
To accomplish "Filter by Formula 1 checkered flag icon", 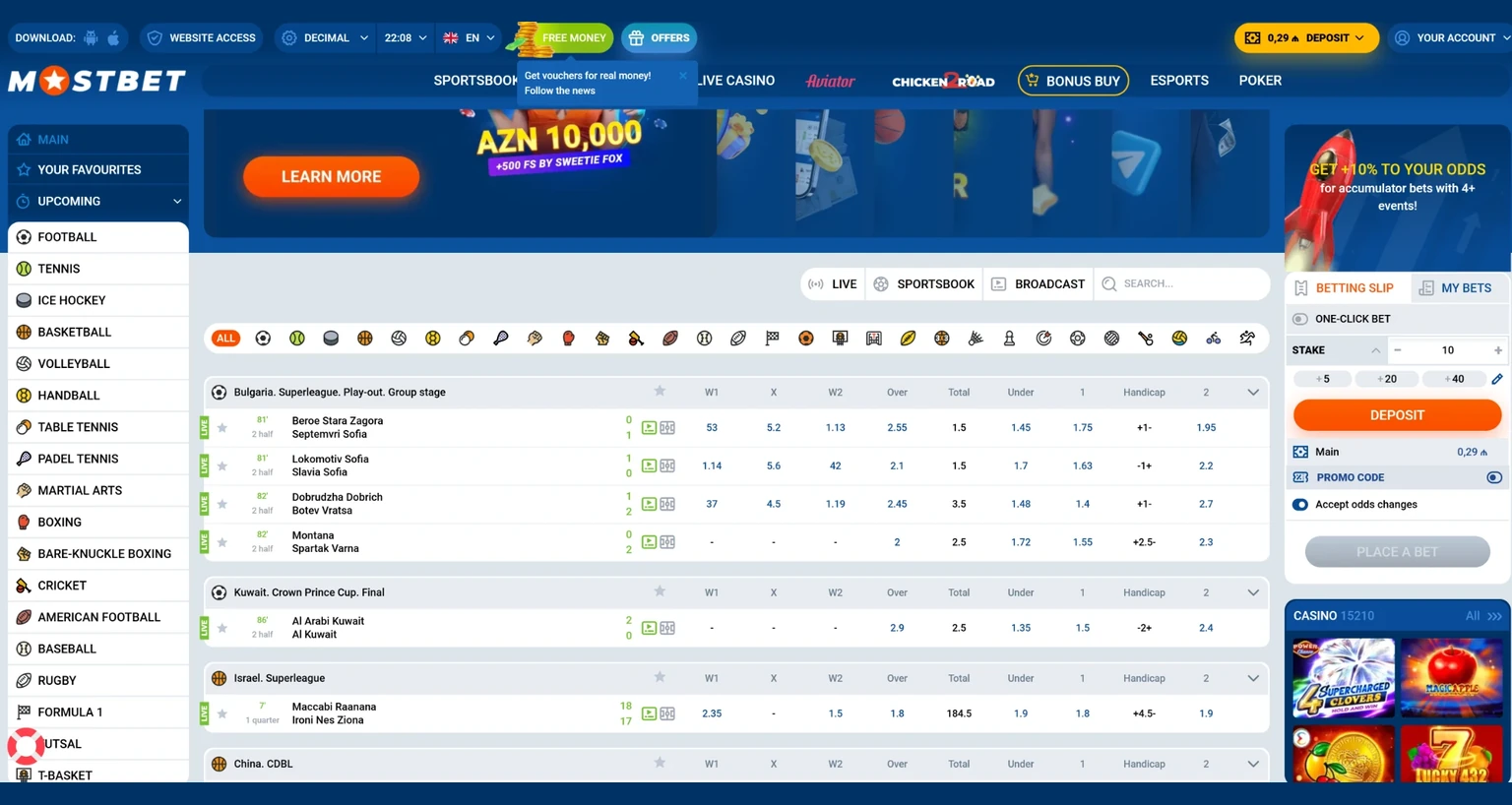I will [x=773, y=339].
